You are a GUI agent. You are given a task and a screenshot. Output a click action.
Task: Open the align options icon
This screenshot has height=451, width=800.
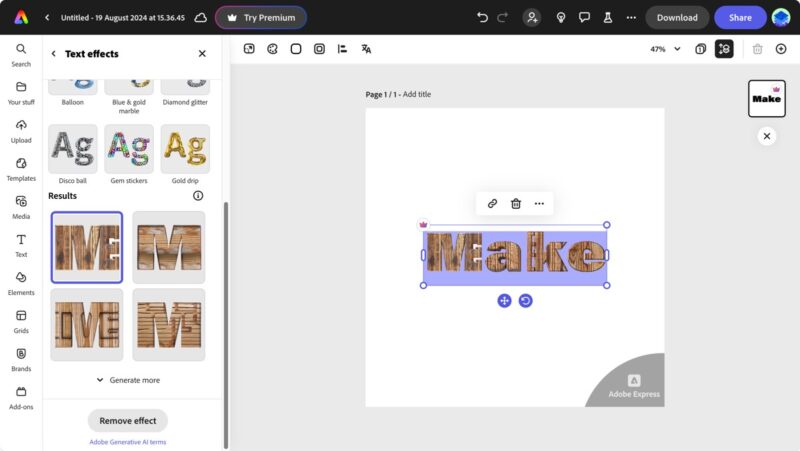(x=342, y=49)
